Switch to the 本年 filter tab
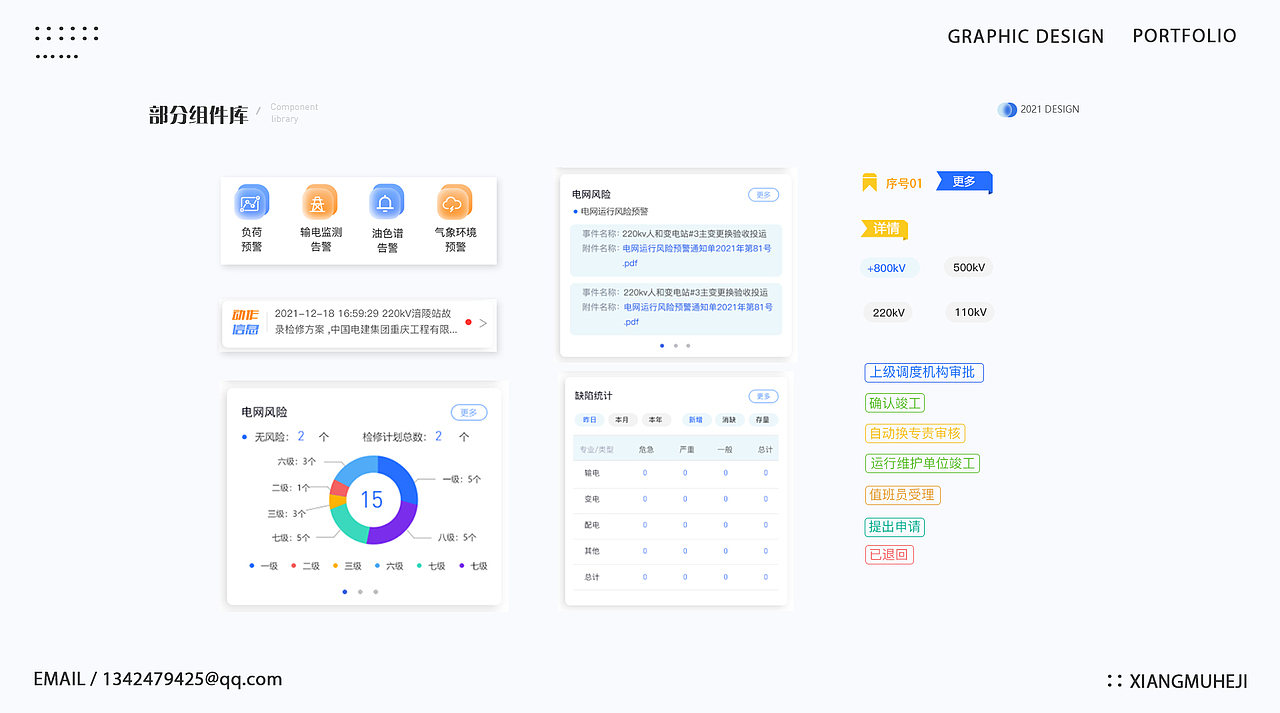The height and width of the screenshot is (713, 1280). [655, 420]
